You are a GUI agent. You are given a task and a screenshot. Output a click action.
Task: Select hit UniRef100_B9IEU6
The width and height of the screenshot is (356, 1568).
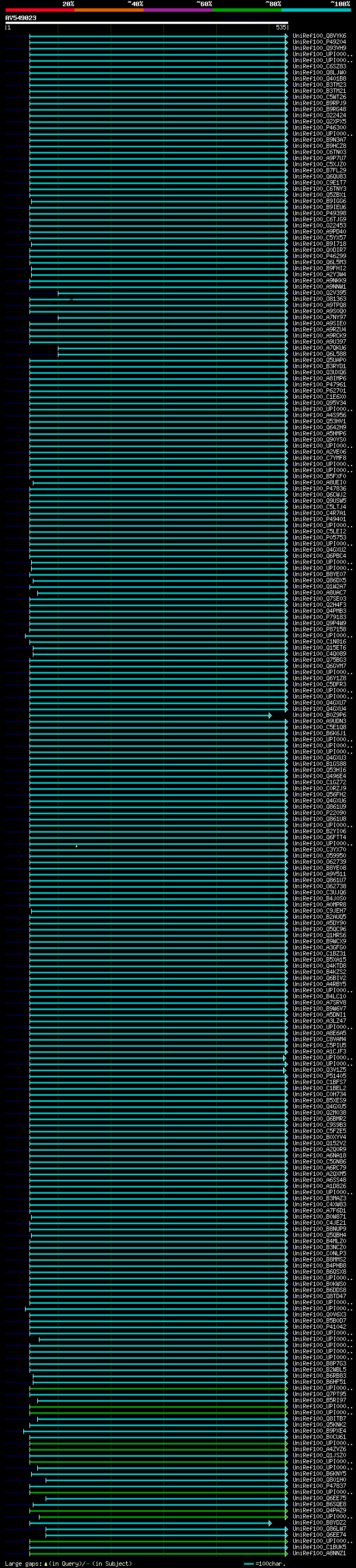(319, 207)
